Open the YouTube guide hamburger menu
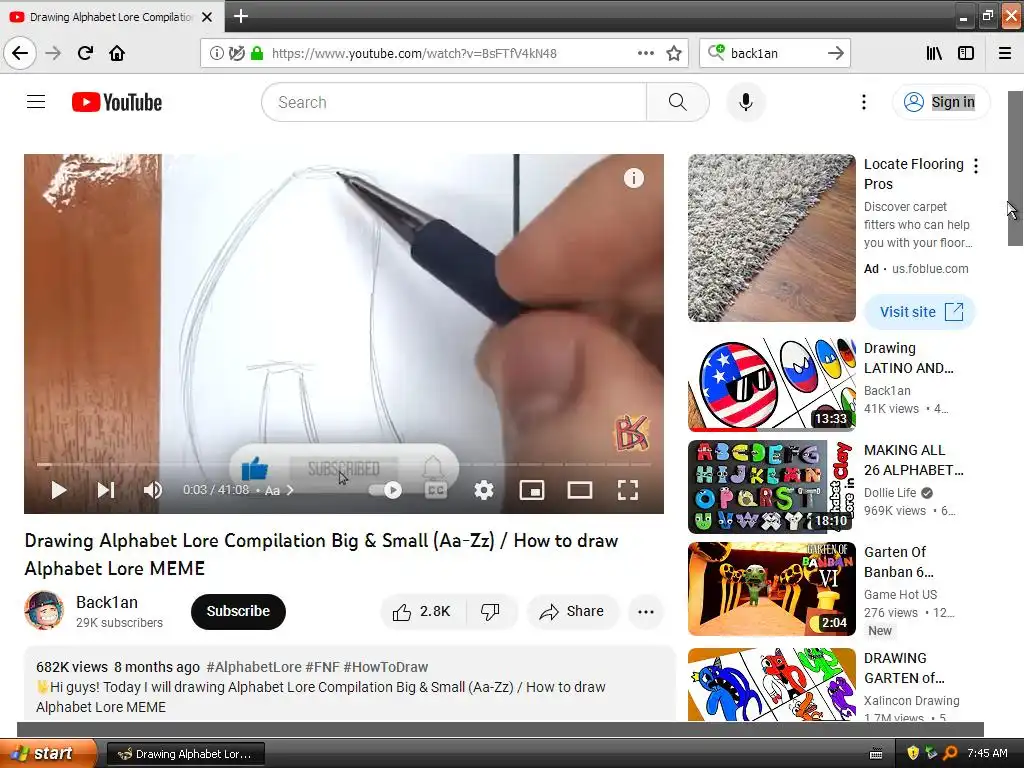Image resolution: width=1024 pixels, height=768 pixels. pyautogui.click(x=36, y=102)
